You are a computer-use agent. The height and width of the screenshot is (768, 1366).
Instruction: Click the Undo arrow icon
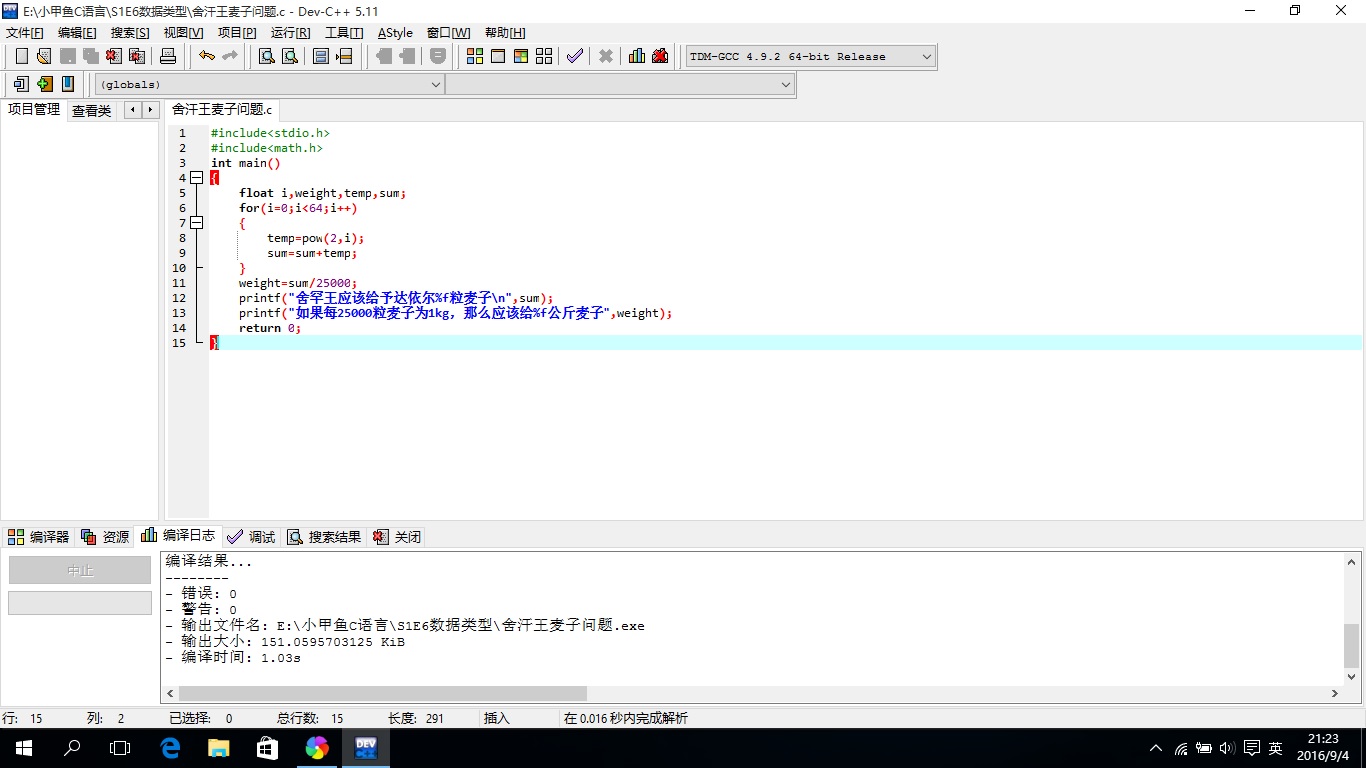pos(207,56)
